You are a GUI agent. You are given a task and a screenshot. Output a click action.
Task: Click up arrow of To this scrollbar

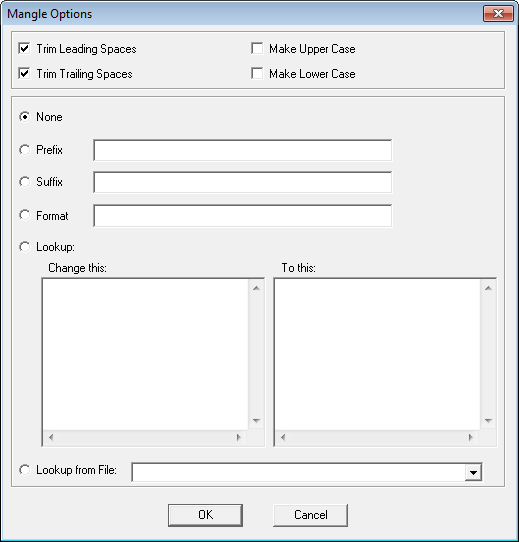[x=488, y=288]
